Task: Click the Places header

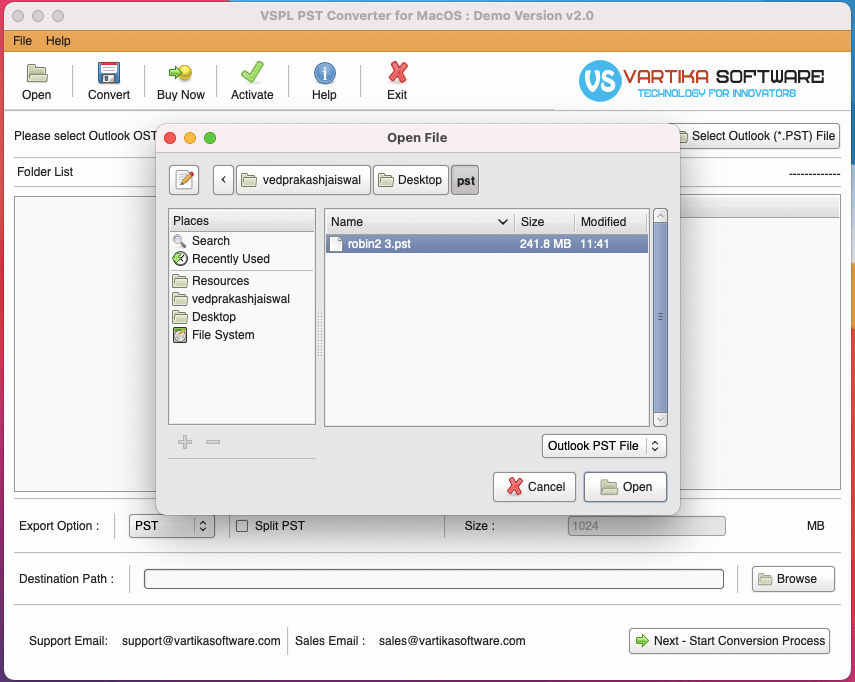Action: pos(242,221)
